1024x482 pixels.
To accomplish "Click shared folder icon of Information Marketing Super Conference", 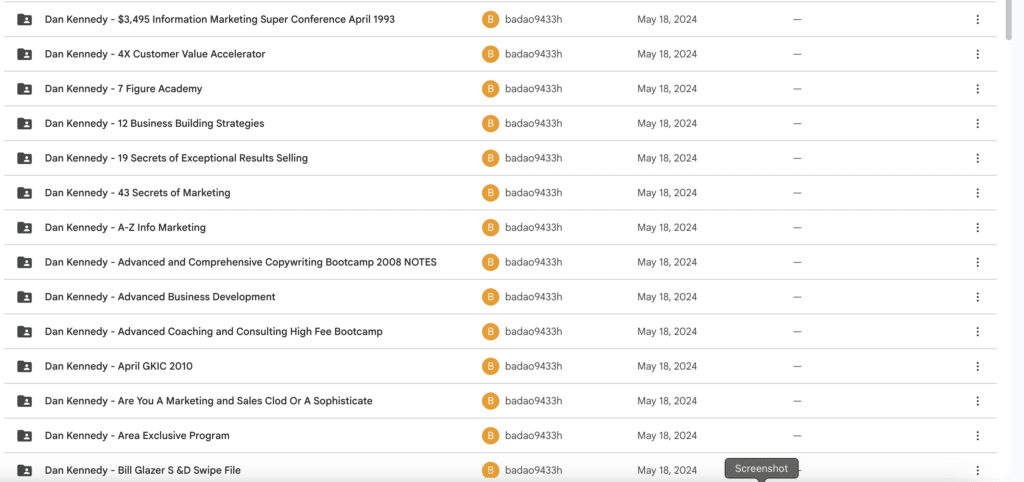I will [x=24, y=20].
